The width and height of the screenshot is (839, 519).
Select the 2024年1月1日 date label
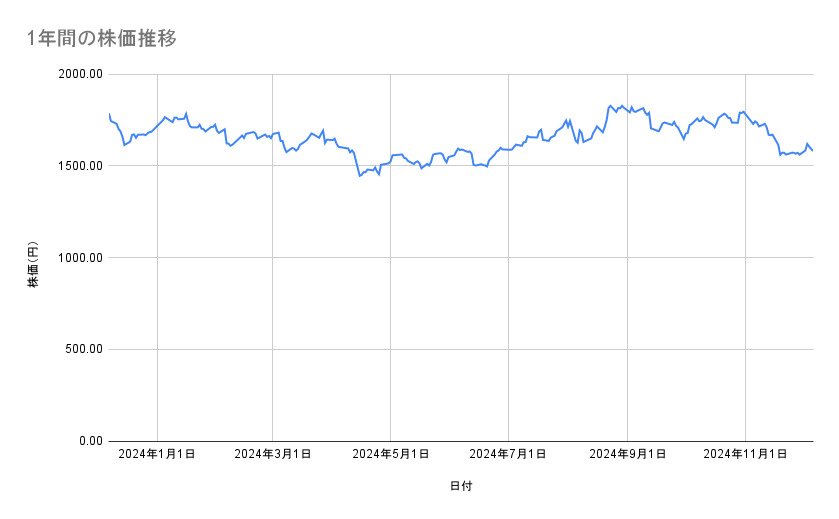tap(156, 454)
